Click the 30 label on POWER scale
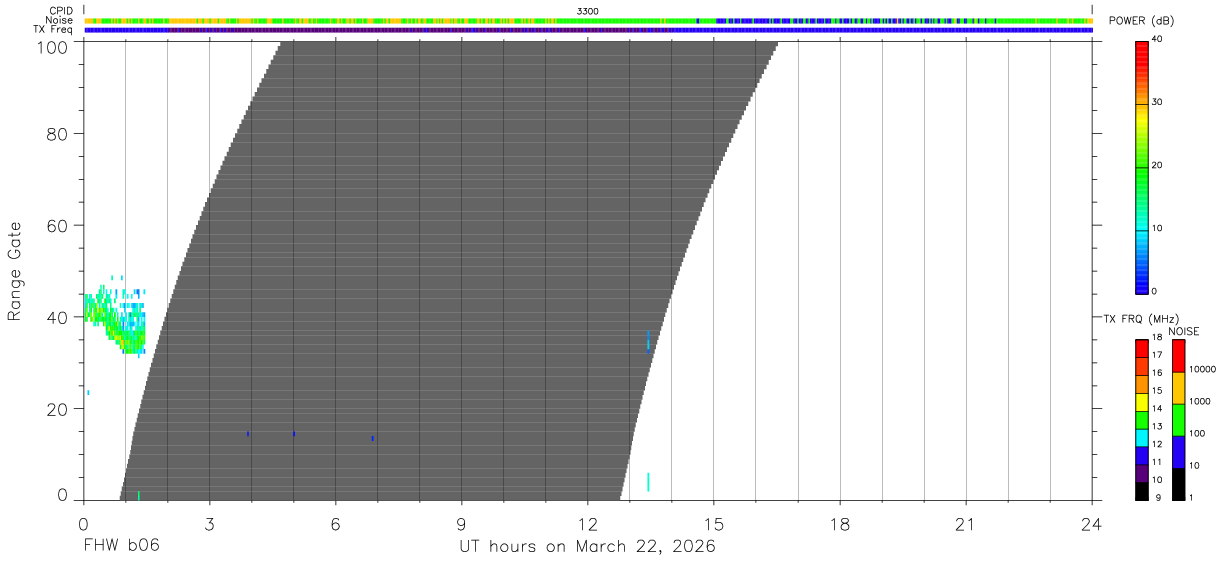Viewport: 1228px width, 567px height. [x=1158, y=103]
